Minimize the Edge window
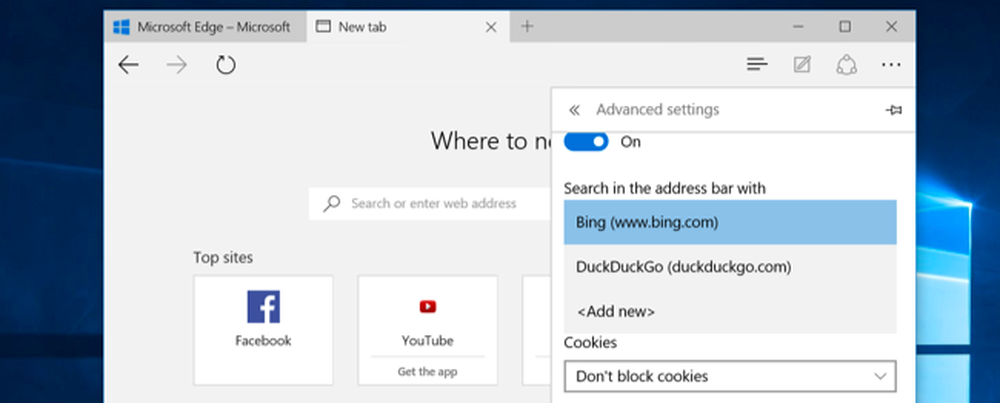The image size is (1000, 403). (798, 27)
